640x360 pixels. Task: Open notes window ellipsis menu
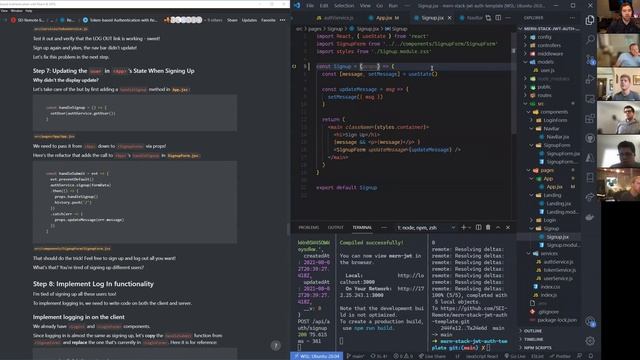282,20
